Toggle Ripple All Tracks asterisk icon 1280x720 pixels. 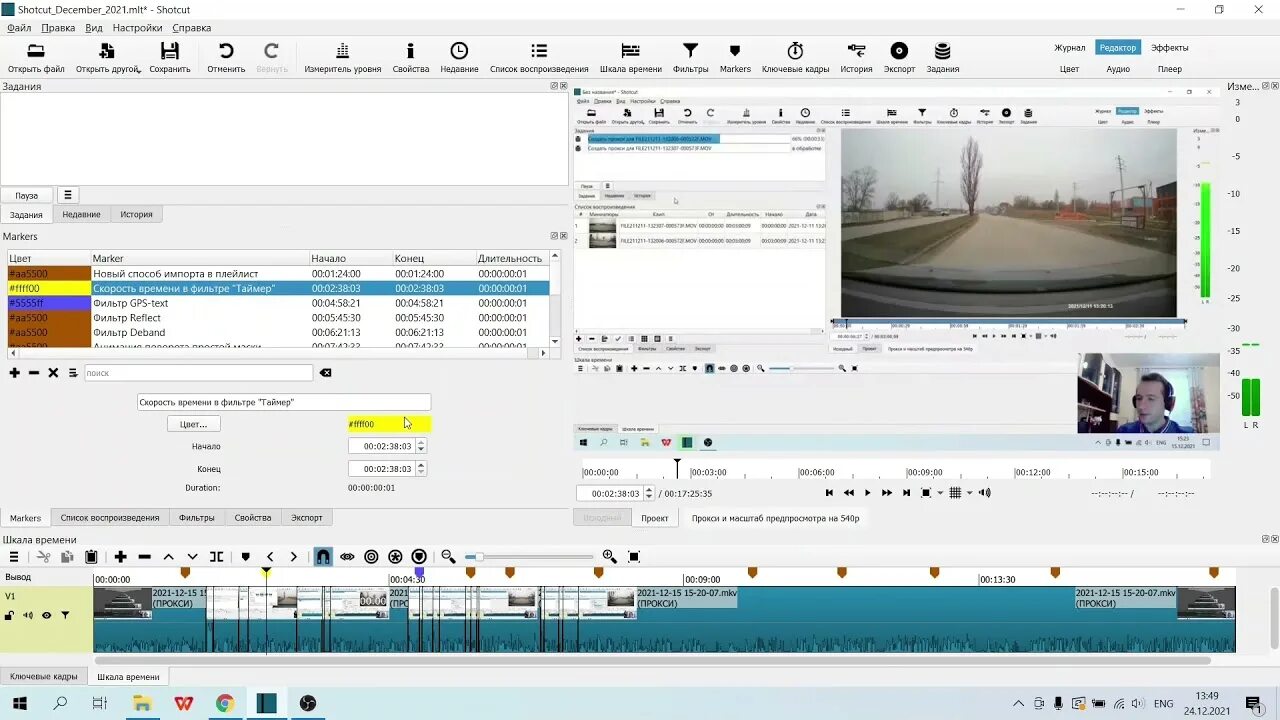click(395, 557)
